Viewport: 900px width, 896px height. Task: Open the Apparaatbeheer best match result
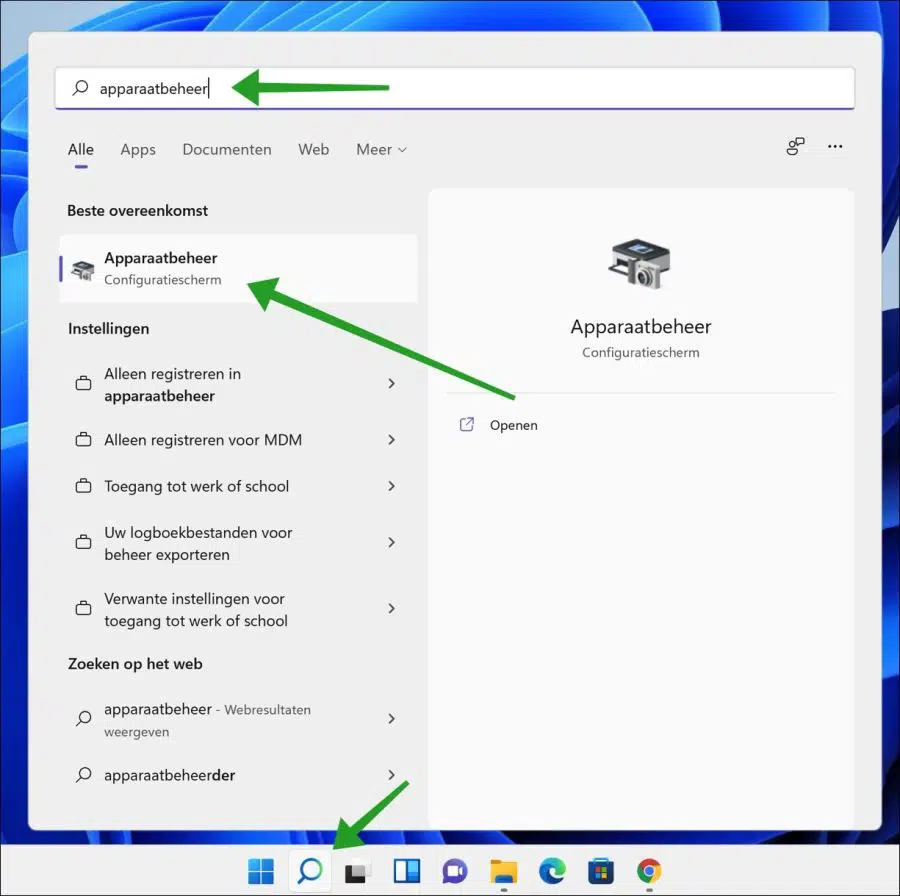[238, 269]
